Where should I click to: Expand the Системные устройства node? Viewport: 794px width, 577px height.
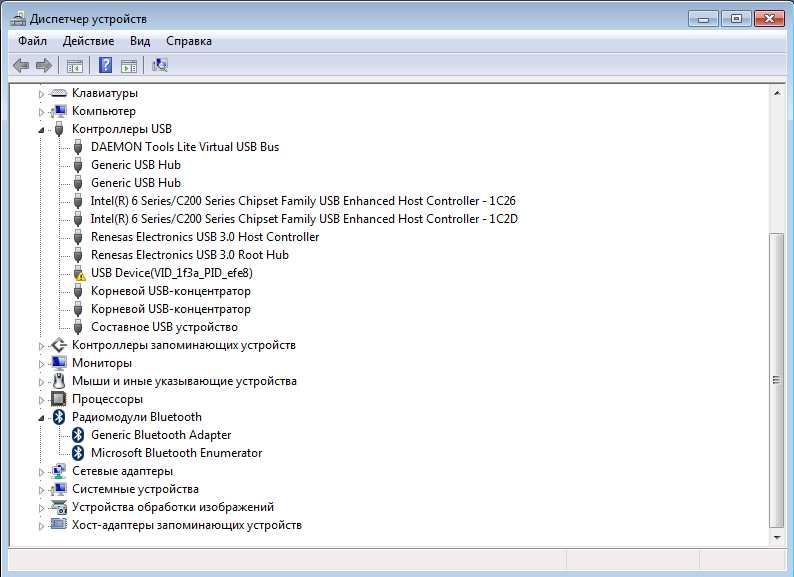click(x=42, y=490)
